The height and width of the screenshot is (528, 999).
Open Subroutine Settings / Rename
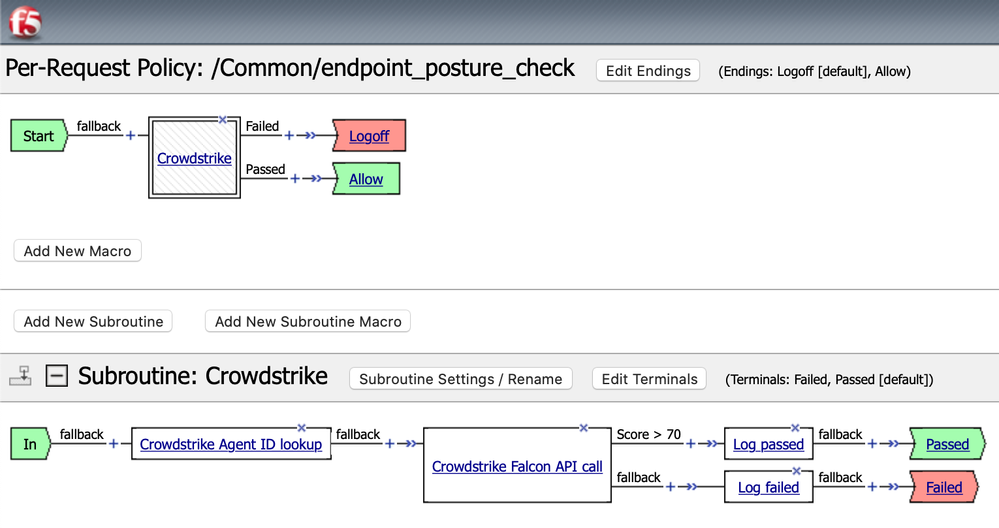tap(461, 379)
